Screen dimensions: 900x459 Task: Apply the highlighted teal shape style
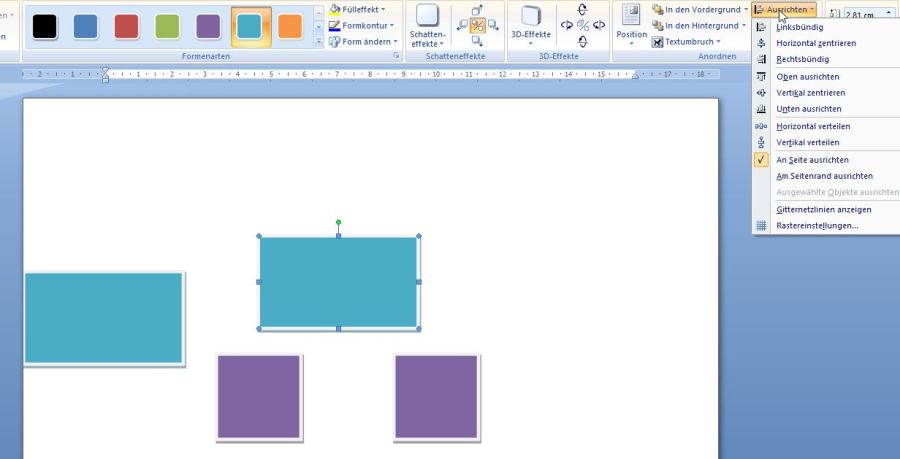pos(249,26)
